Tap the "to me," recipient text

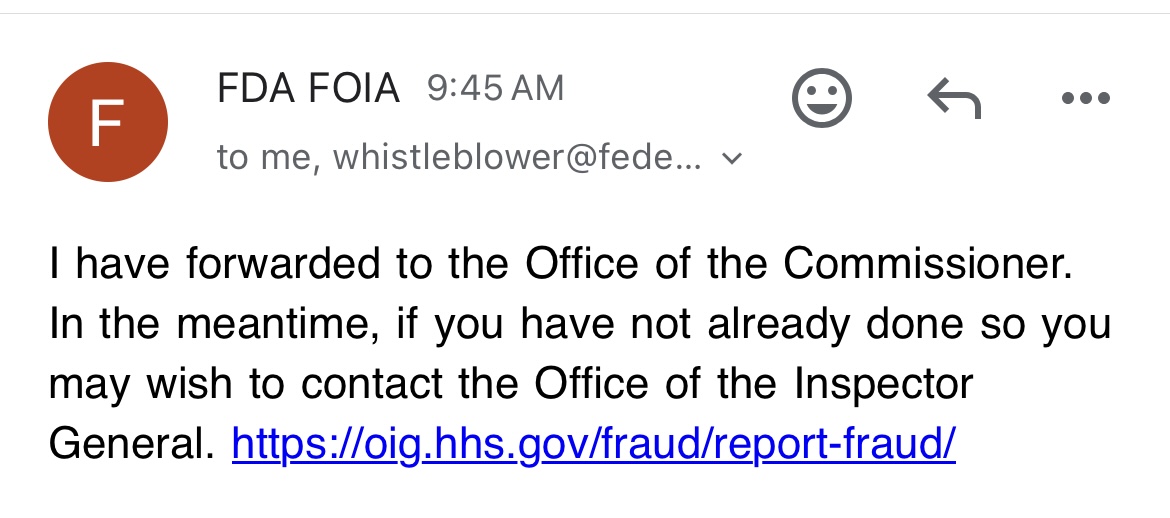click(x=269, y=158)
